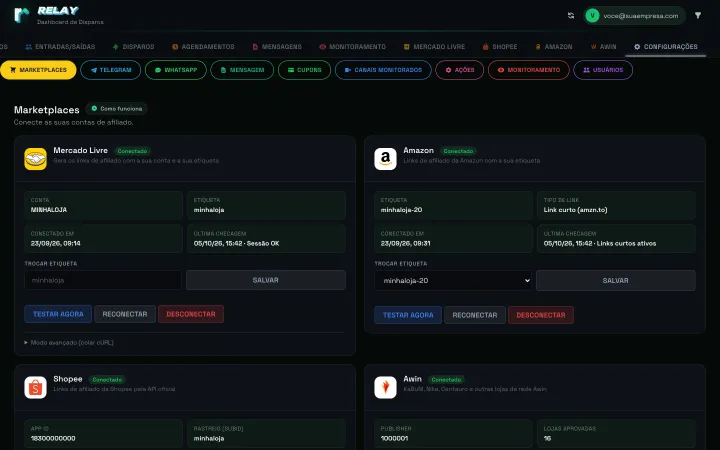Click the Awin Publisher value 1000001
Screen dimensions: 720x450
tap(394, 439)
